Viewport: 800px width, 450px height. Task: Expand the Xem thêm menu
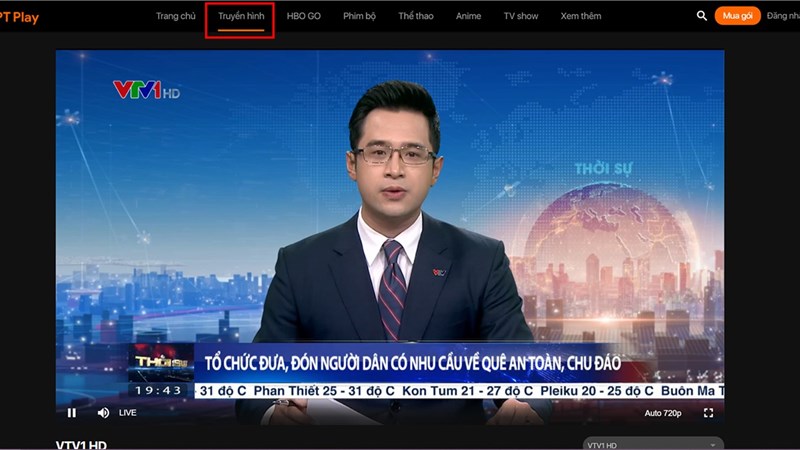click(x=581, y=16)
